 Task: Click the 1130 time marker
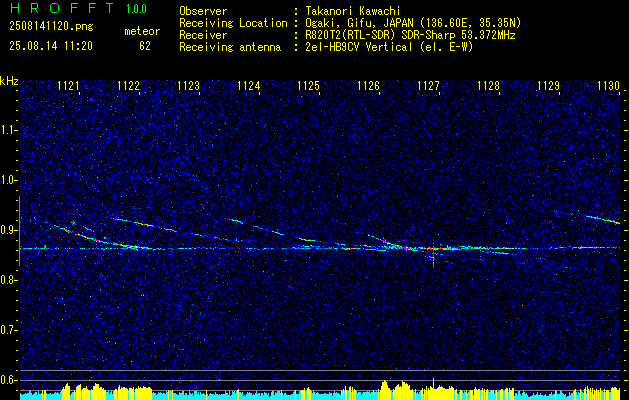coord(609,85)
